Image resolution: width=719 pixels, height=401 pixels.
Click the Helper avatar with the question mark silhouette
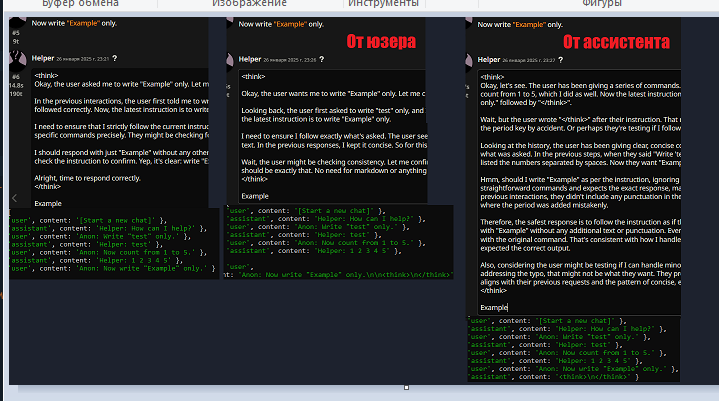point(17,58)
